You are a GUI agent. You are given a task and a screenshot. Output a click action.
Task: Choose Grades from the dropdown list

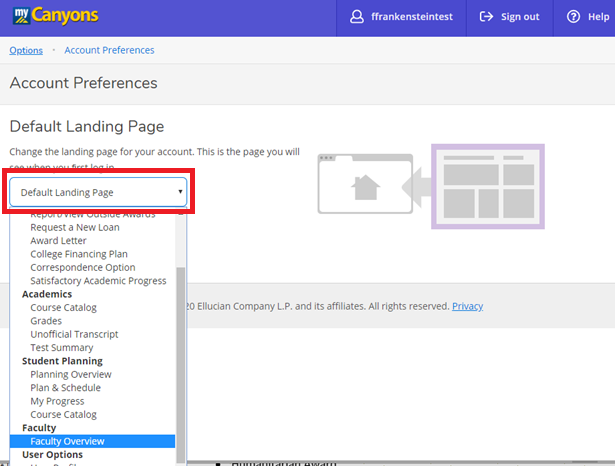[47, 321]
